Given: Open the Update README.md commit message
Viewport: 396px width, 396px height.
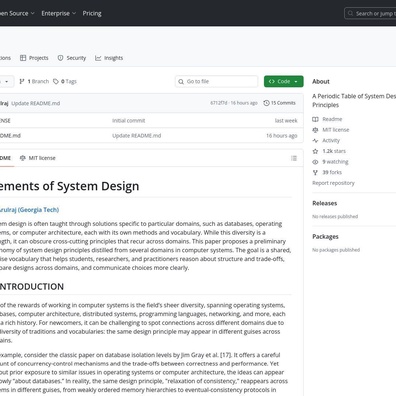Looking at the screenshot, I should coord(36,103).
